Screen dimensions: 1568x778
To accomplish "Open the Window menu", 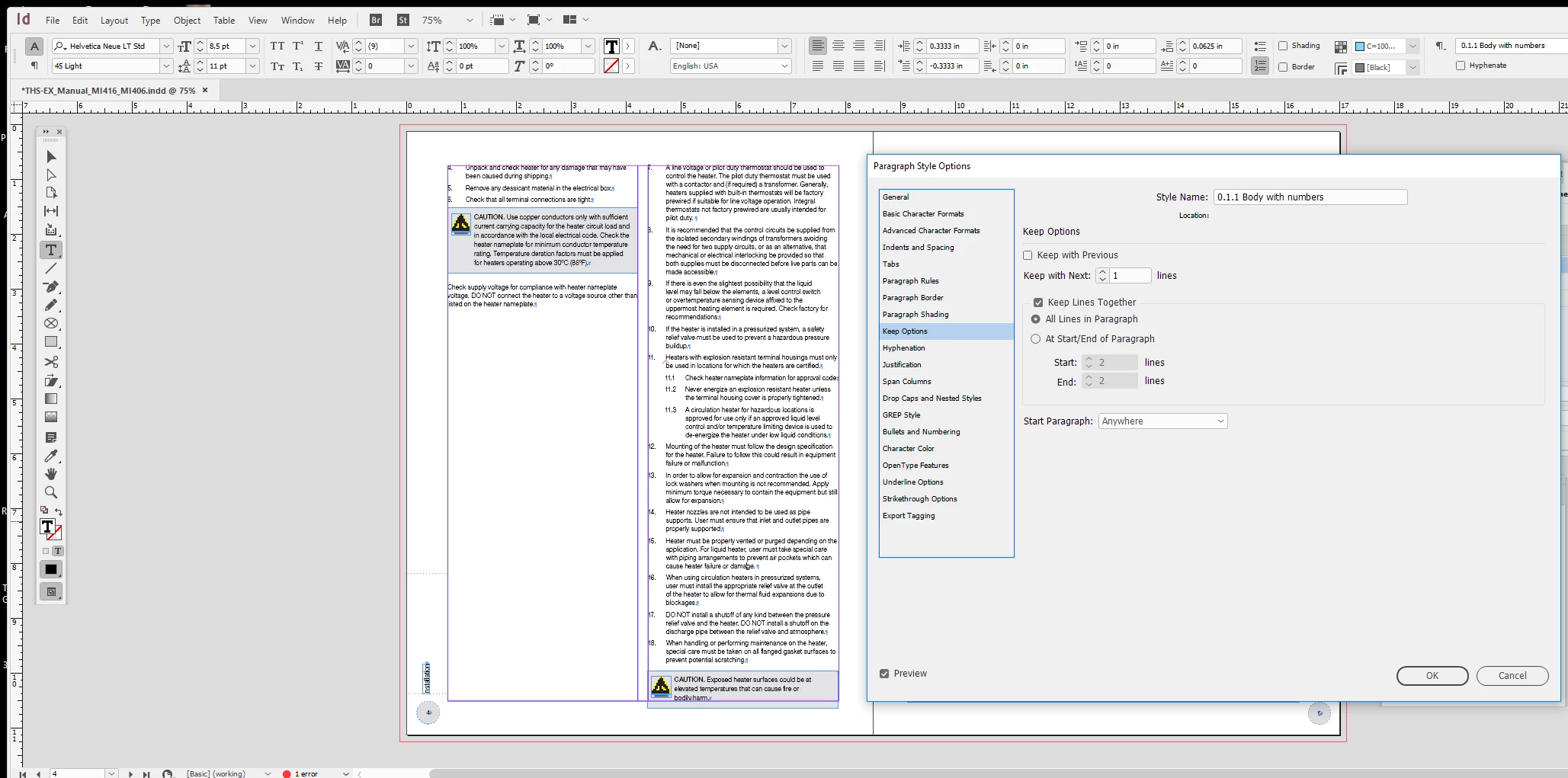I will (x=297, y=21).
